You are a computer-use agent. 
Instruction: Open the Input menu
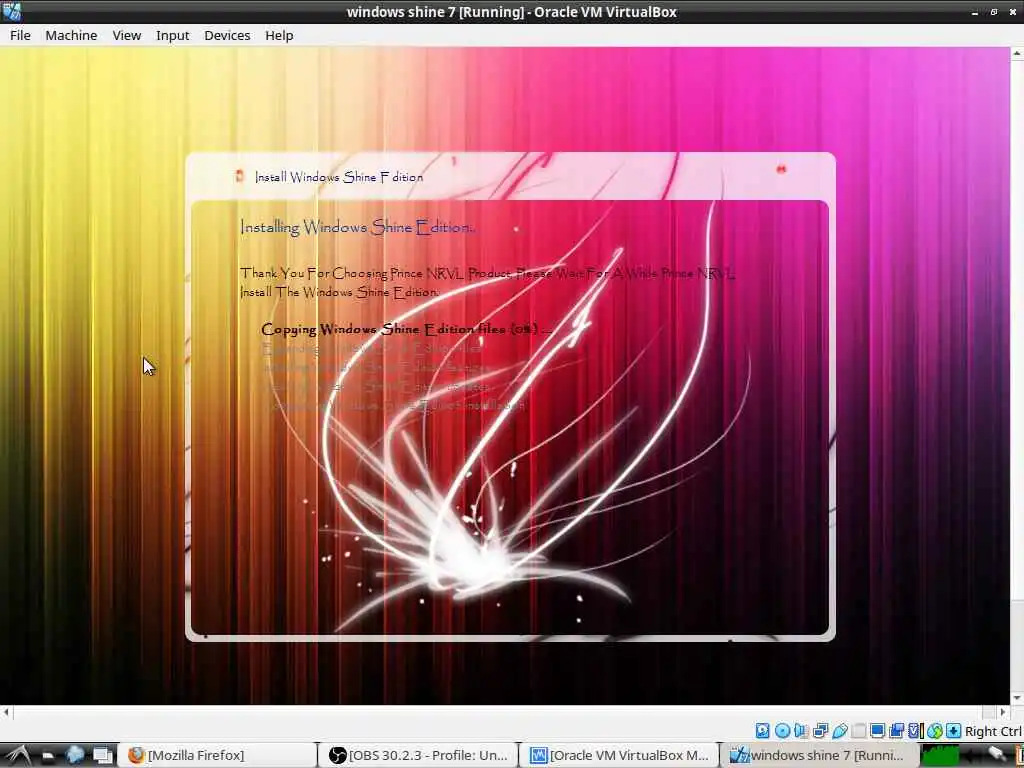click(172, 35)
